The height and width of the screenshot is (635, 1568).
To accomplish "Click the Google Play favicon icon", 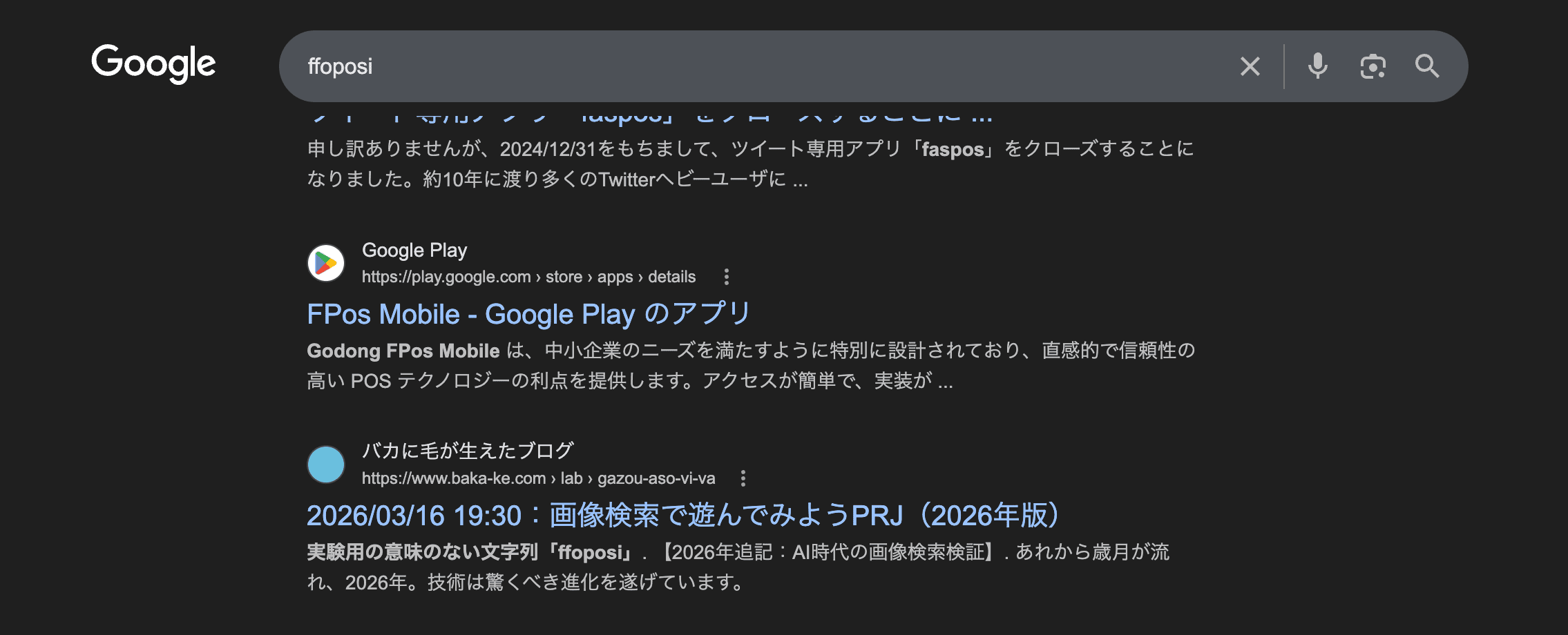I will (326, 263).
